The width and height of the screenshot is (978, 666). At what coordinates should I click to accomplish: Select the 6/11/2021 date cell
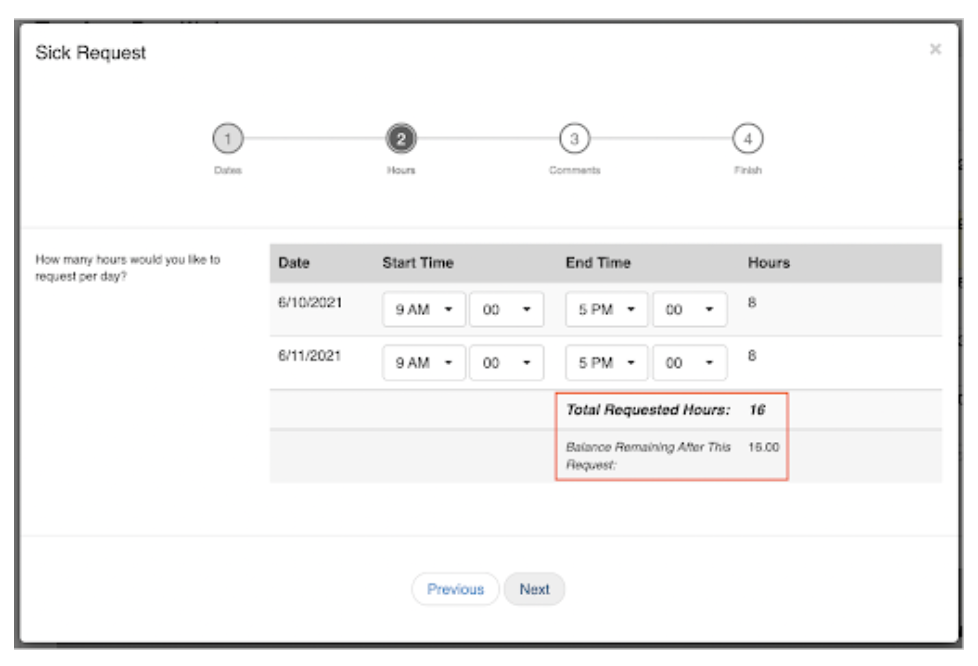coord(310,355)
